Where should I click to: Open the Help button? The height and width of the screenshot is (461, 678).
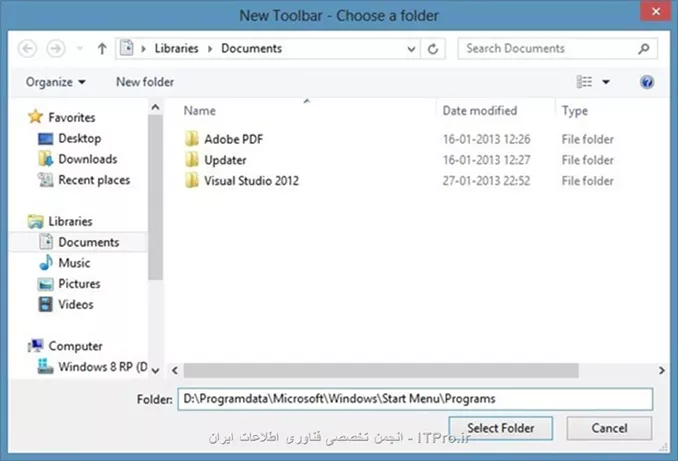tap(647, 82)
